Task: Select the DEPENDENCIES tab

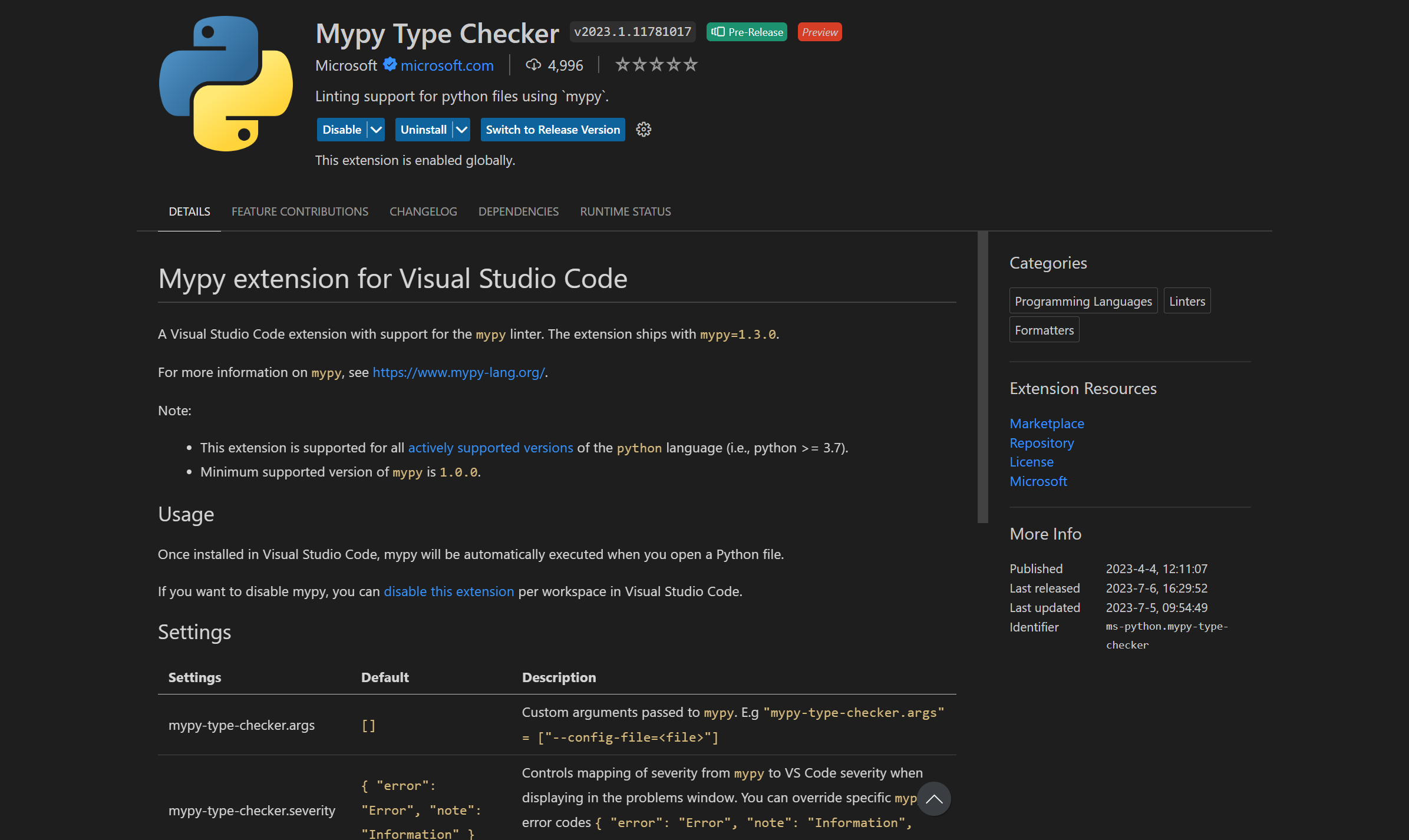Action: point(518,211)
